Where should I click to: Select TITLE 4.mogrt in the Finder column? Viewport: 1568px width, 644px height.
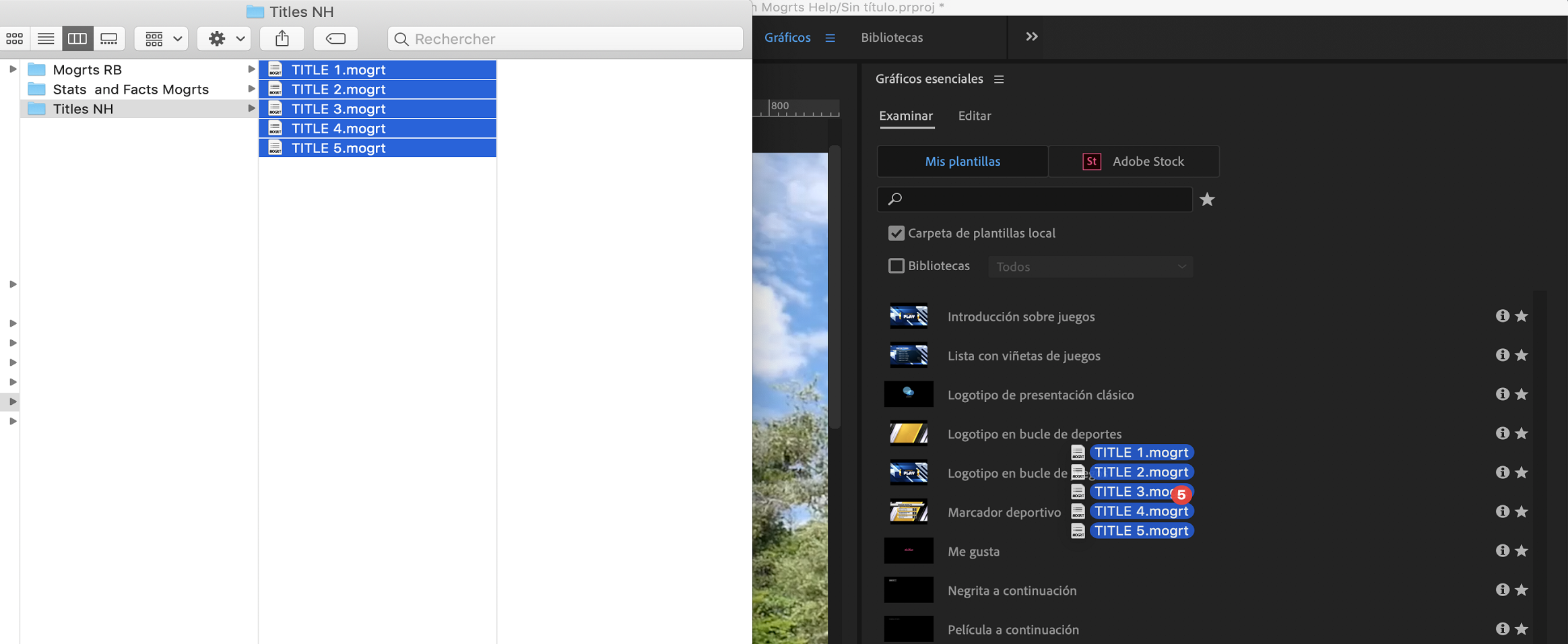pyautogui.click(x=378, y=128)
